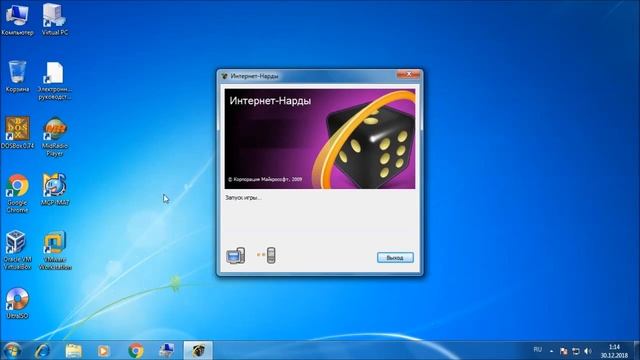
Task: Launch the VMware Workstation shortcut
Action: tap(55, 250)
